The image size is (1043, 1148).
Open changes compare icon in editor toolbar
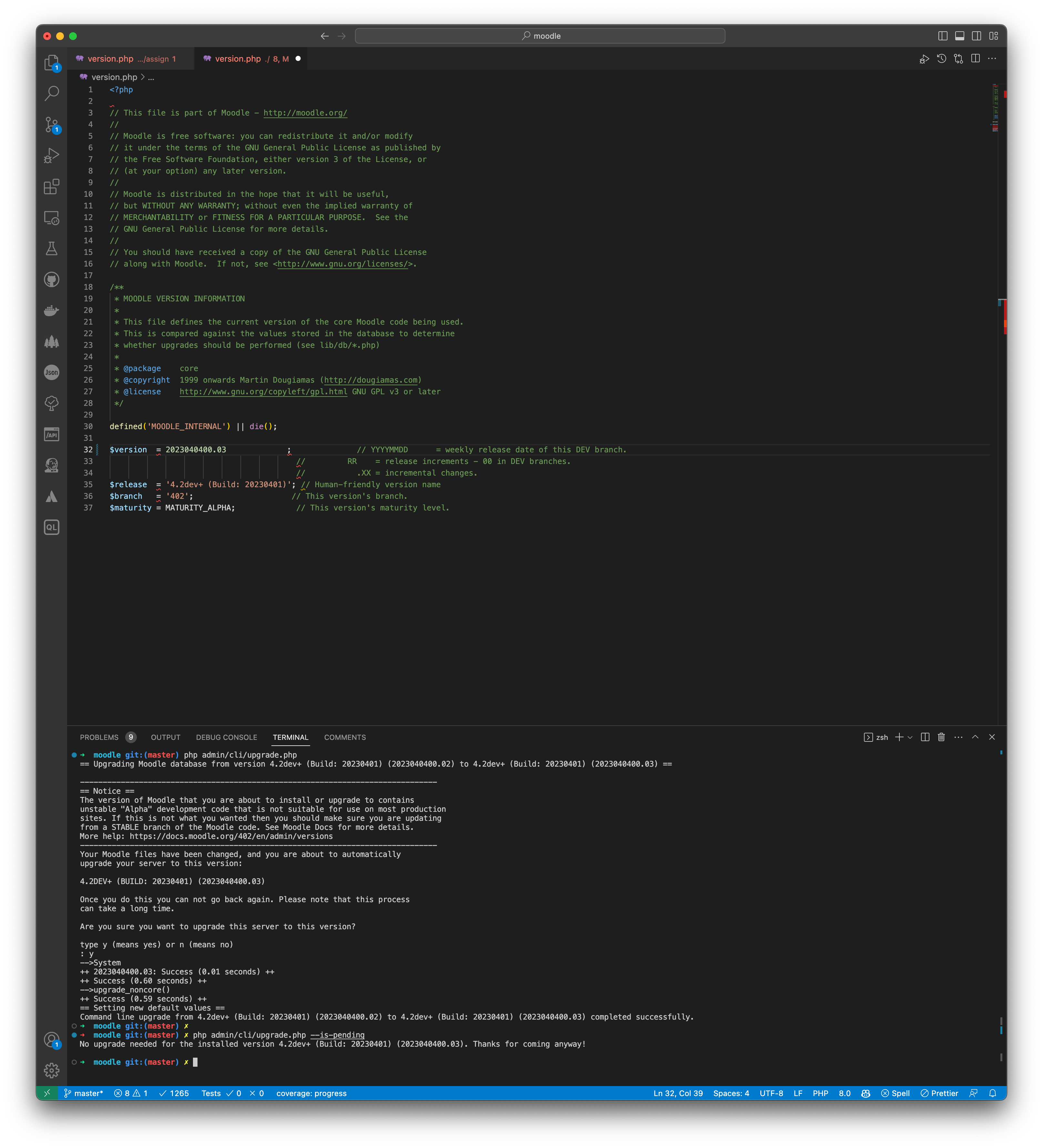(959, 59)
